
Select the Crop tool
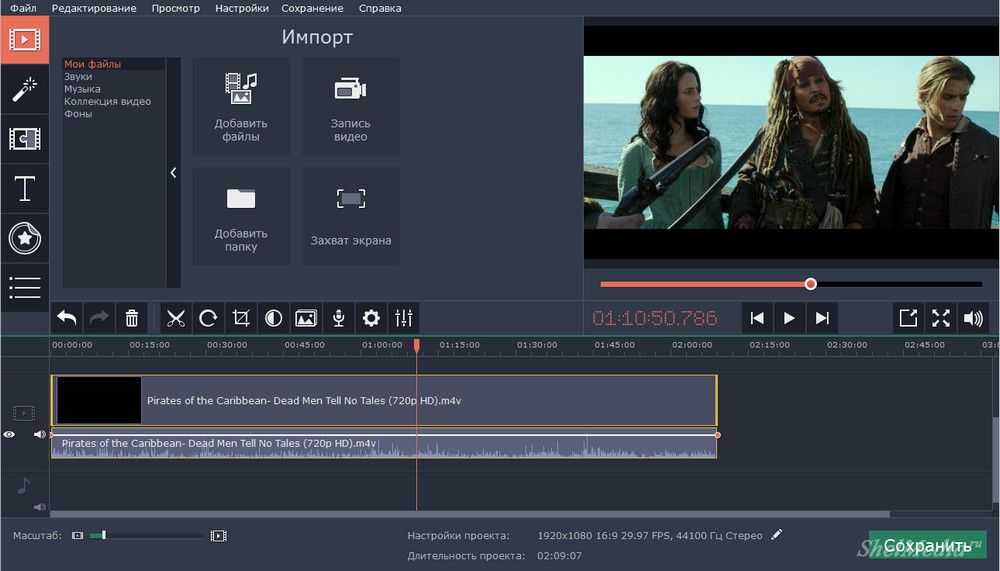240,318
